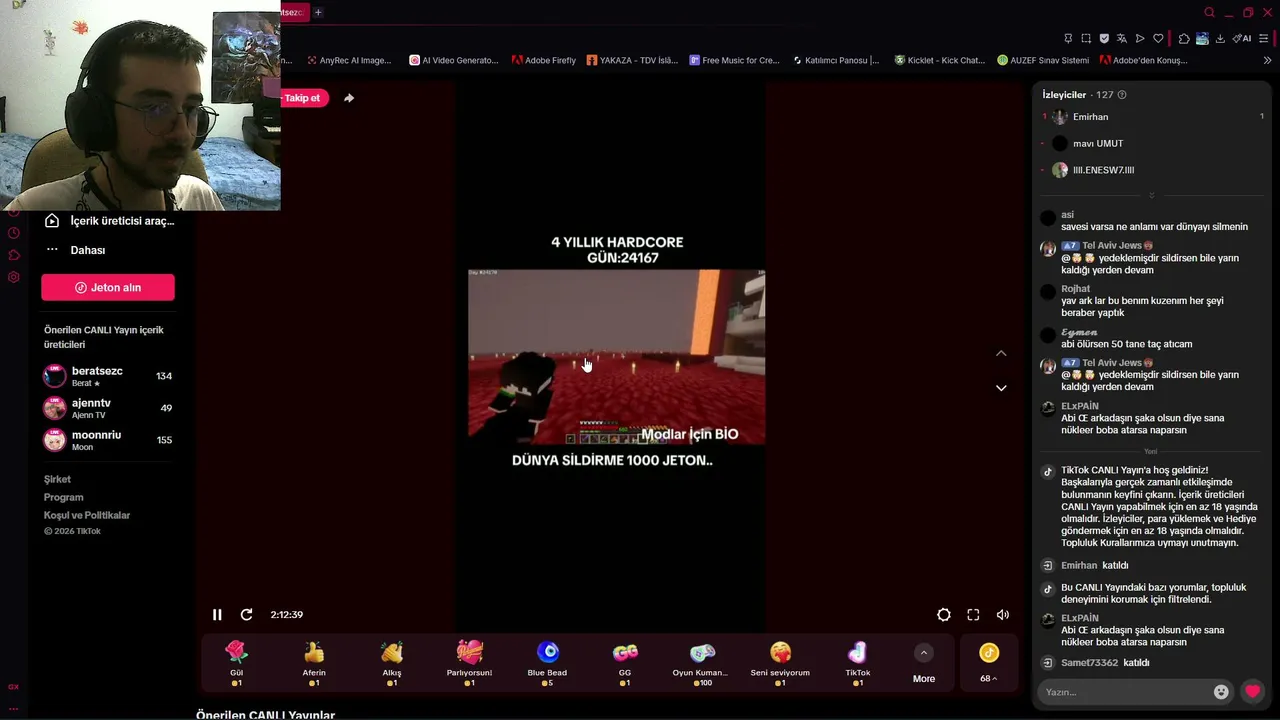Open the AI Video Generator bookmark
1280x720 pixels.
[x=454, y=60]
